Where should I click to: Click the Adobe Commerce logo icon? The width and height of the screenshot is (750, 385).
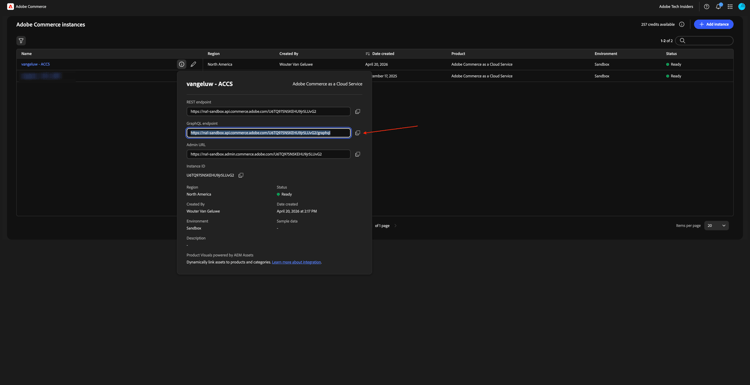click(11, 6)
